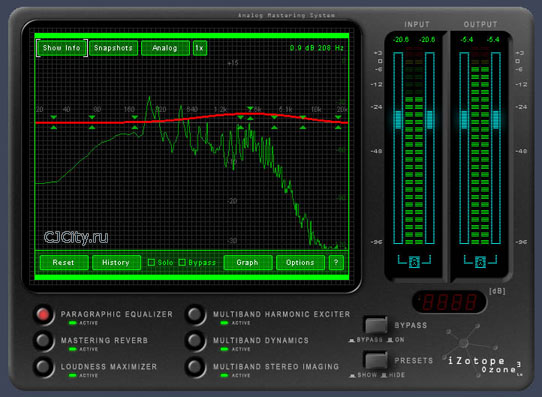The height and width of the screenshot is (397, 542).
Task: Toggle the input channel link lock icon
Action: coord(414,262)
